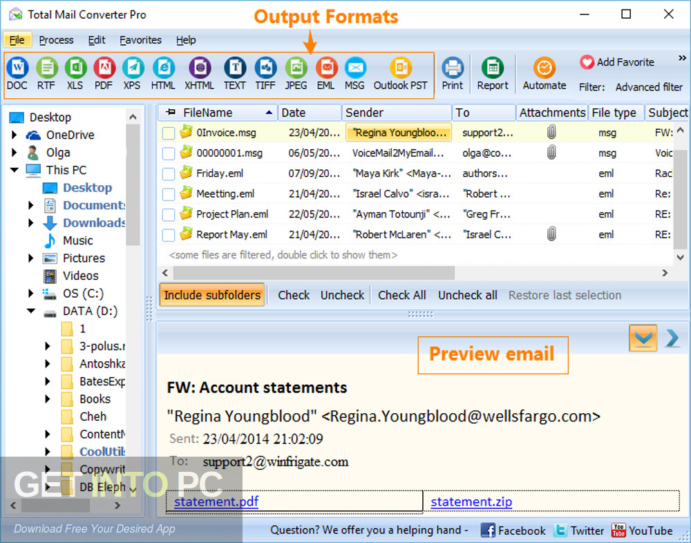691x543 pixels.
Task: Click Uncheck all button
Action: pos(468,295)
